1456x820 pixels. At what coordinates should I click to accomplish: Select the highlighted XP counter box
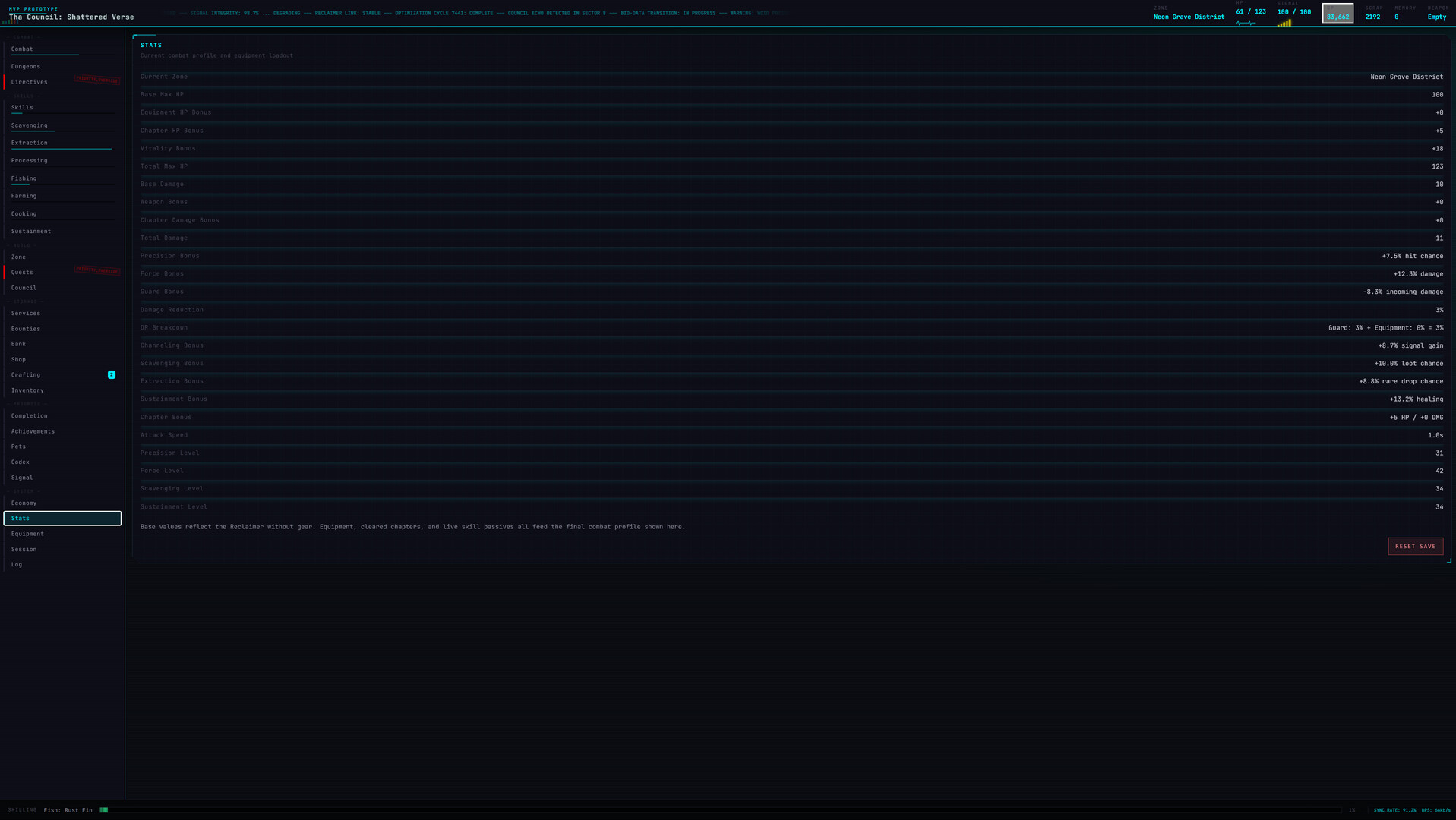pyautogui.click(x=1338, y=14)
